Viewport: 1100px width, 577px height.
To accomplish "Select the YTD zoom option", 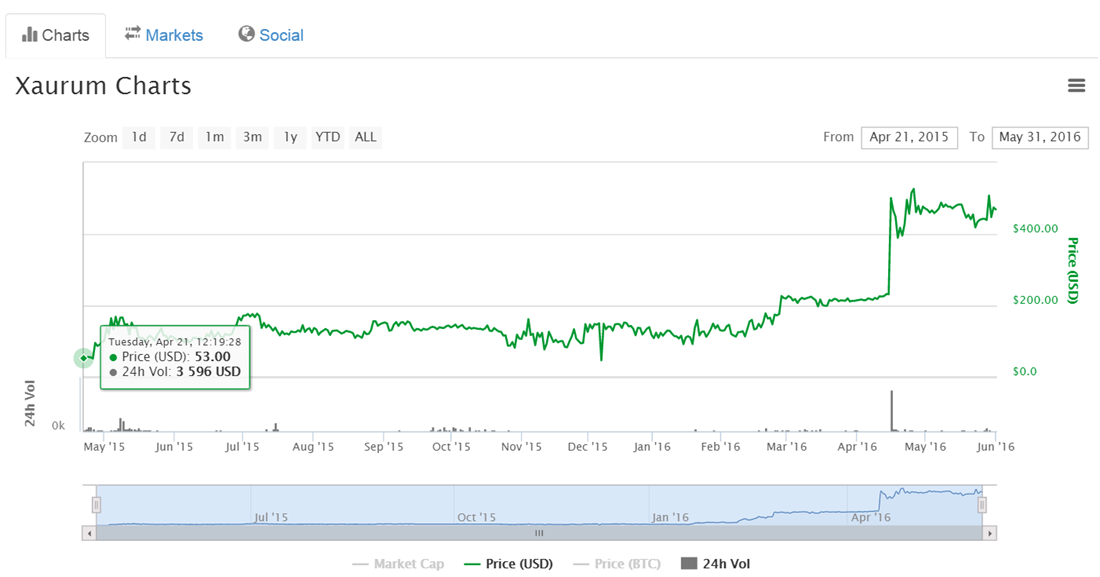I will pos(327,137).
